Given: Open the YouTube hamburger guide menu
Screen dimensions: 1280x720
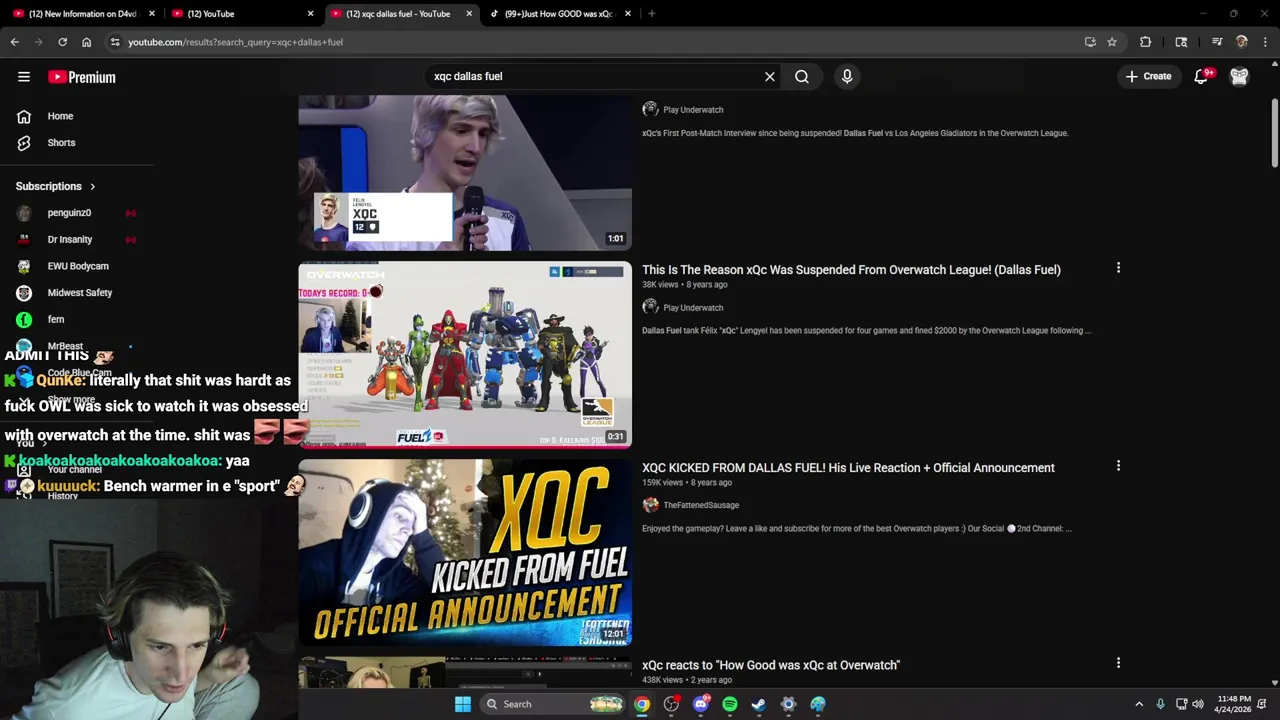Looking at the screenshot, I should [x=24, y=77].
